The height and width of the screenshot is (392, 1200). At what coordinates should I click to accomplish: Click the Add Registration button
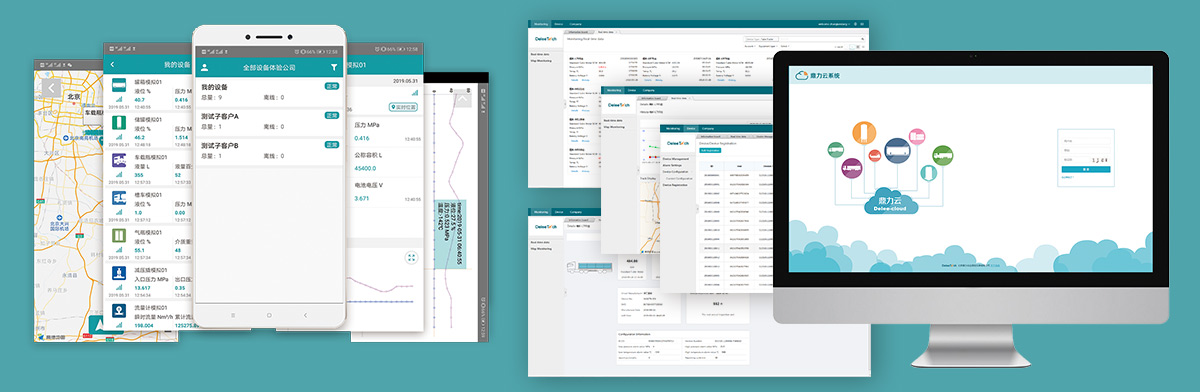pos(709,149)
